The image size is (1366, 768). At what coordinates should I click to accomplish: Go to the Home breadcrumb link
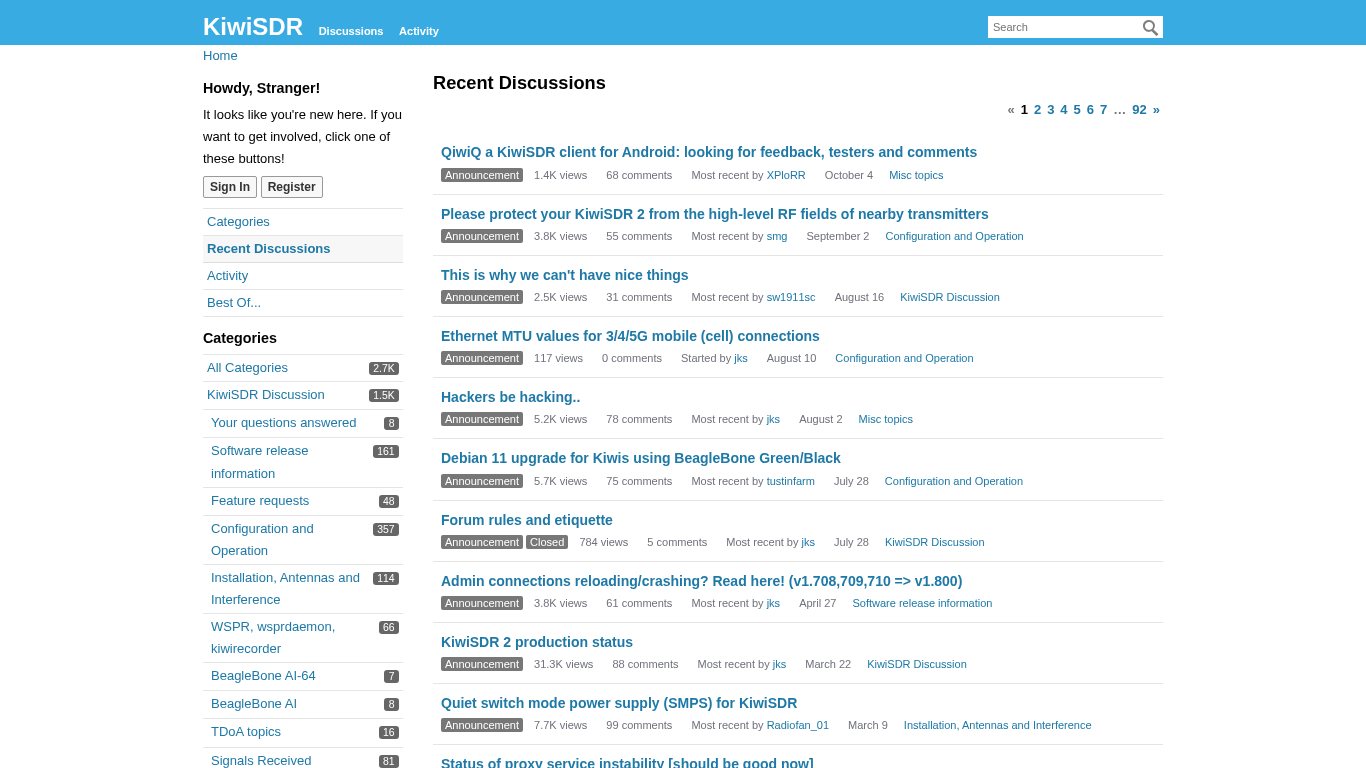pyautogui.click(x=220, y=56)
